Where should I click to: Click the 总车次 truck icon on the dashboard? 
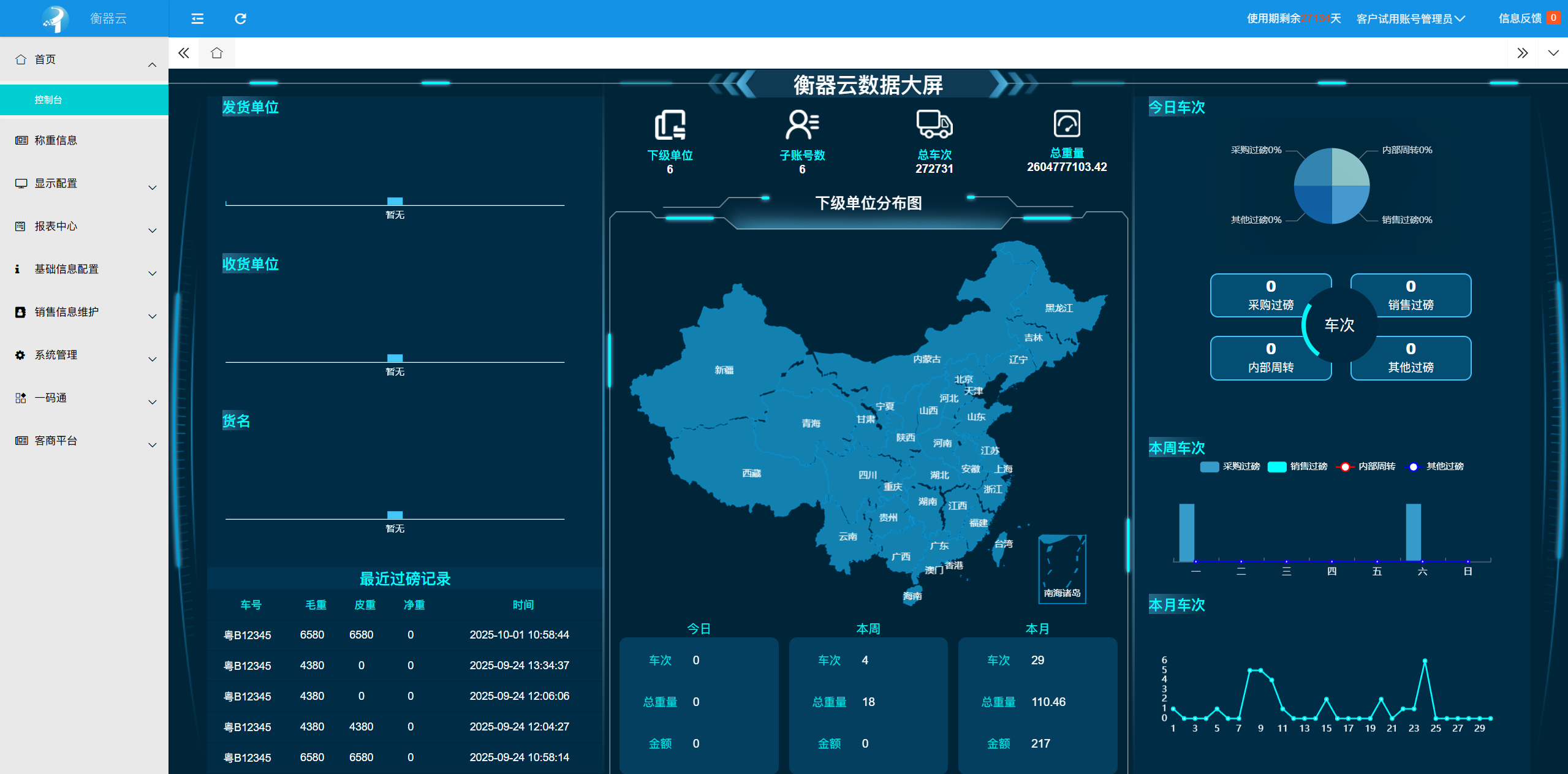934,124
